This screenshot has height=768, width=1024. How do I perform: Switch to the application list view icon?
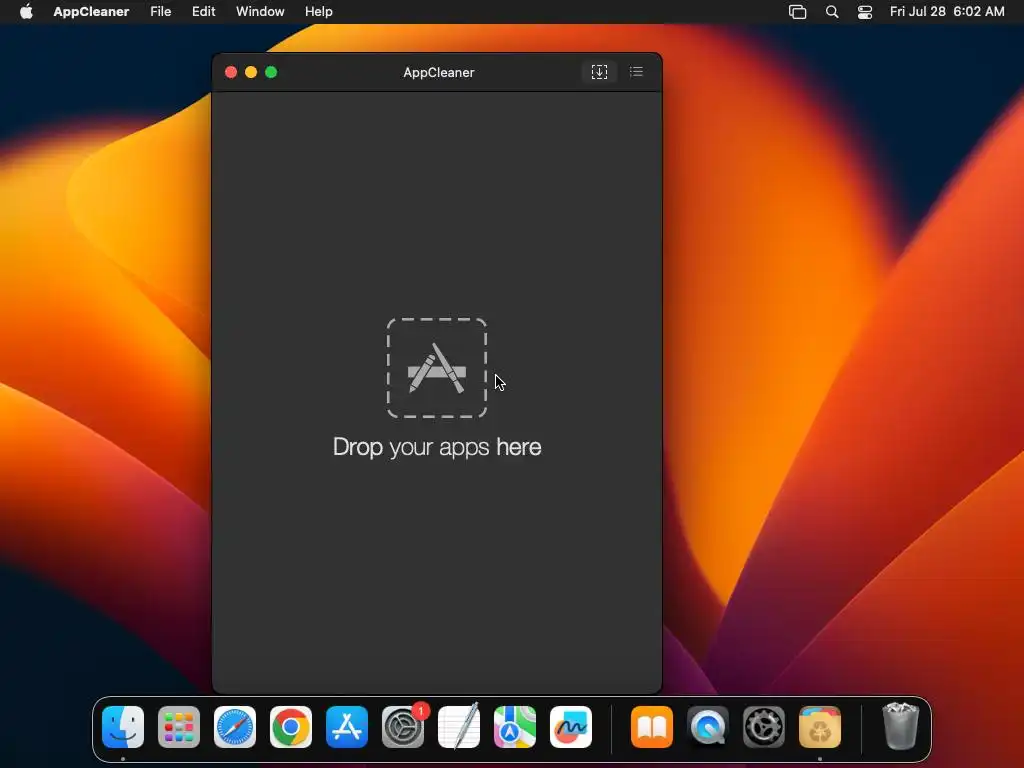[x=636, y=72]
